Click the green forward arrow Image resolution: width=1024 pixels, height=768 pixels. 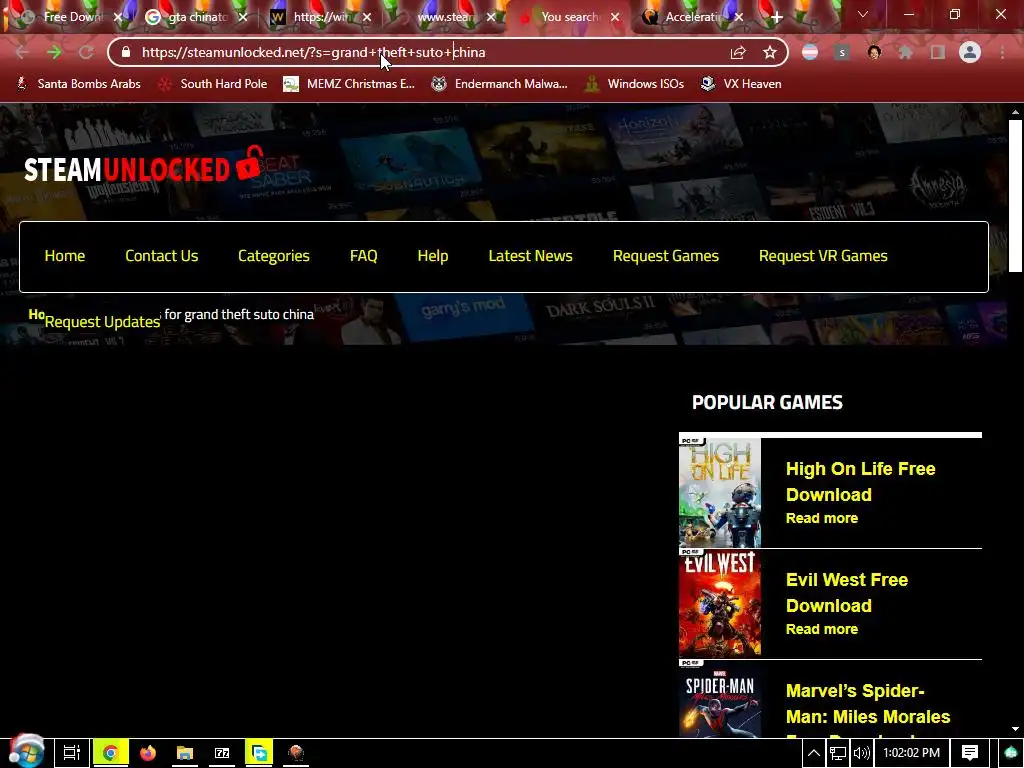(54, 52)
